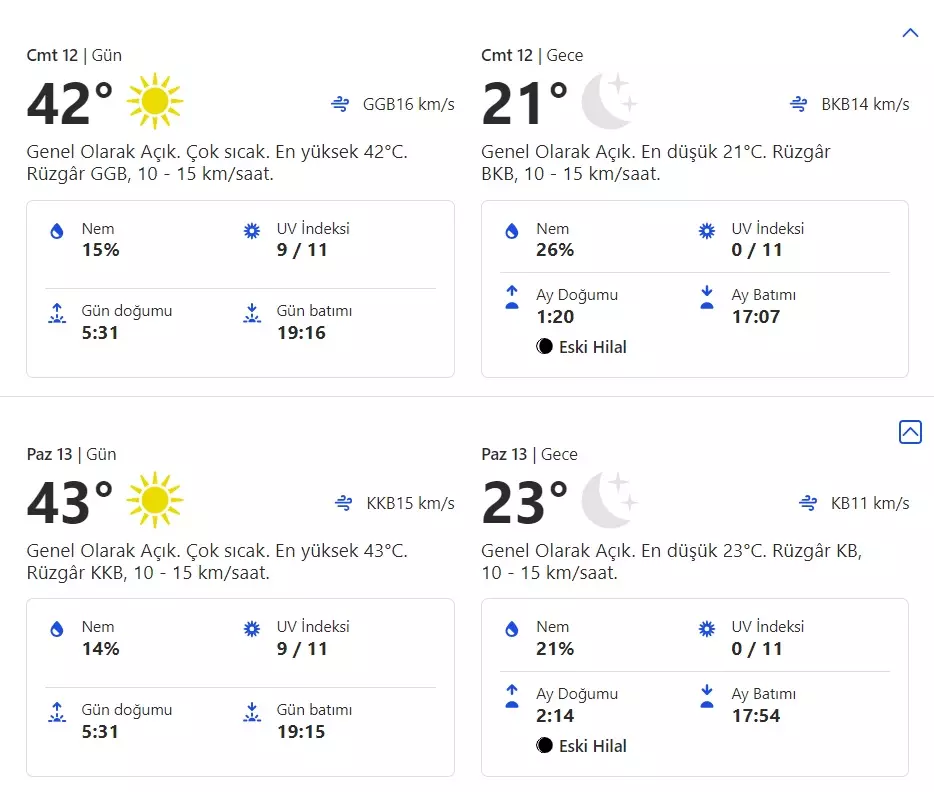Image resolution: width=934 pixels, height=792 pixels.
Task: Click the UV index icon in Cmt 12 Gece
Action: point(707,231)
